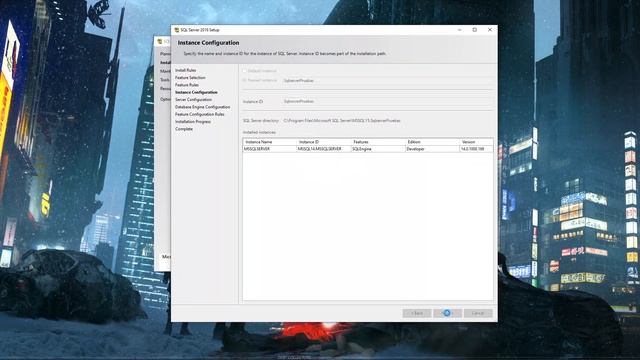Click the Cancel button
Image resolution: width=640 pixels, height=360 pixels.
coord(478,313)
